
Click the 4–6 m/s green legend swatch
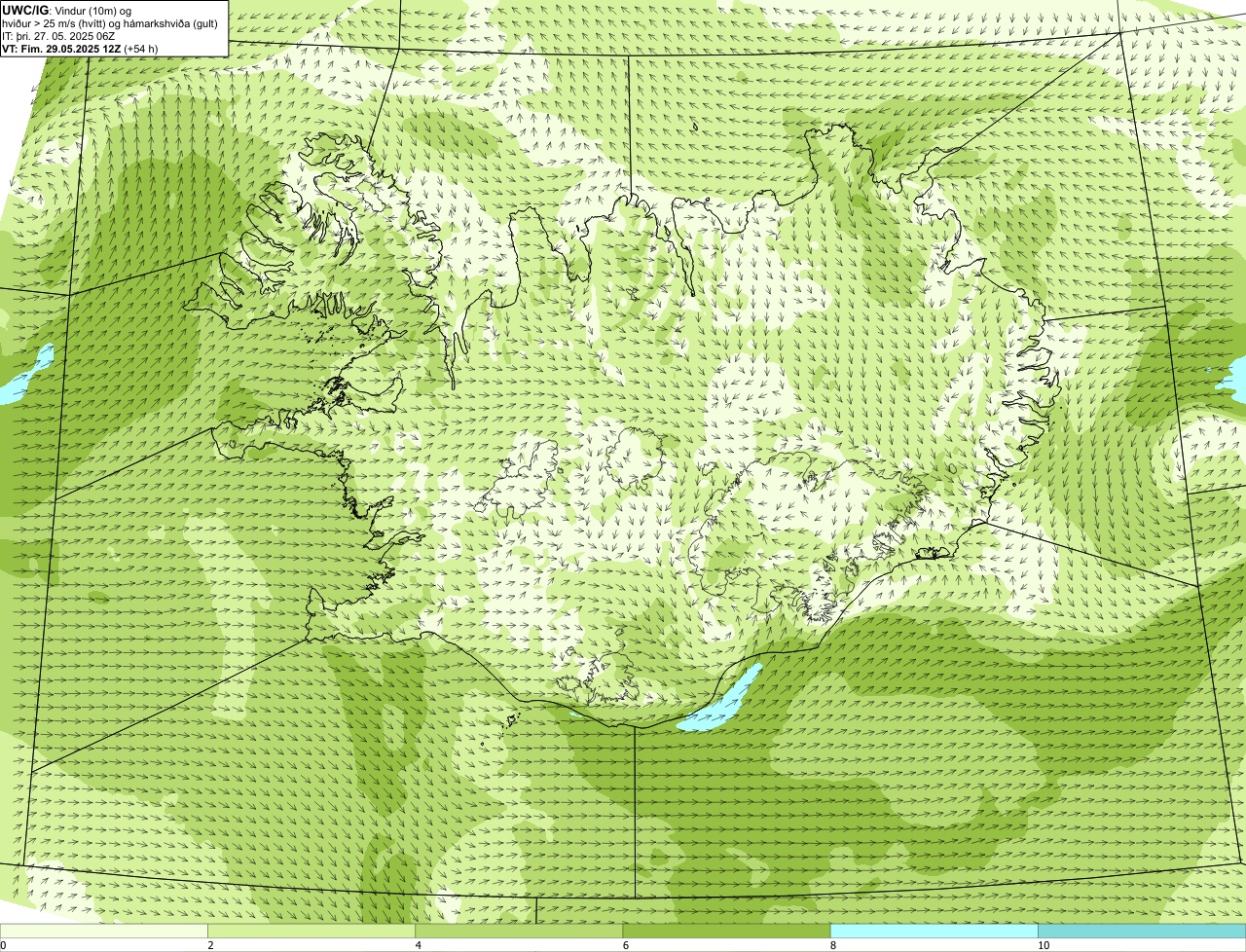coord(519,932)
